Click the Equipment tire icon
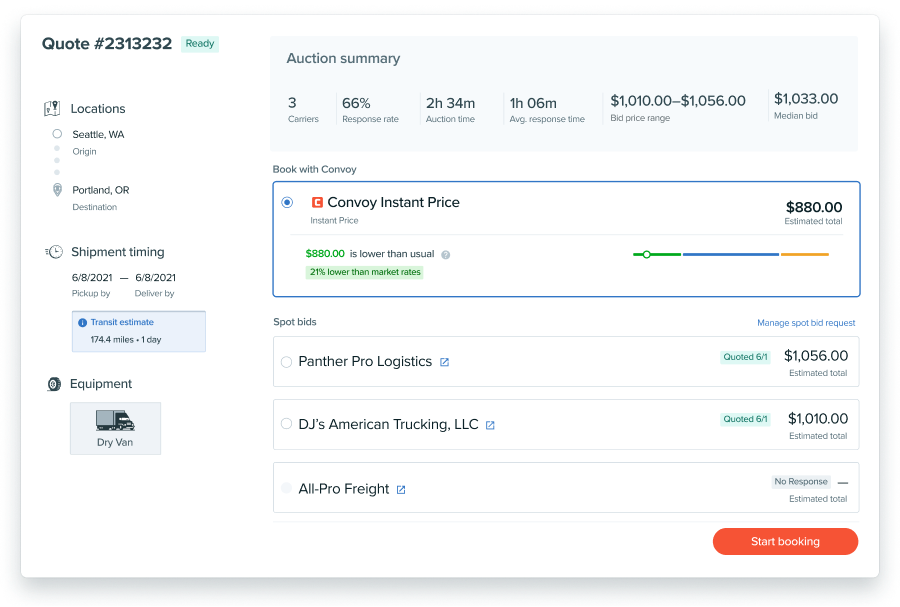This screenshot has width=900, height=607. [x=54, y=384]
